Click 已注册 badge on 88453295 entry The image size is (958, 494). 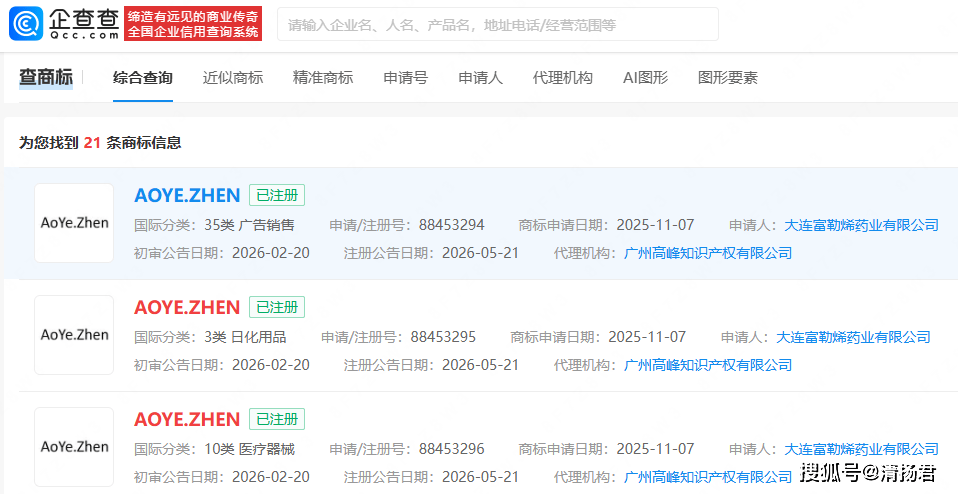pos(277,307)
